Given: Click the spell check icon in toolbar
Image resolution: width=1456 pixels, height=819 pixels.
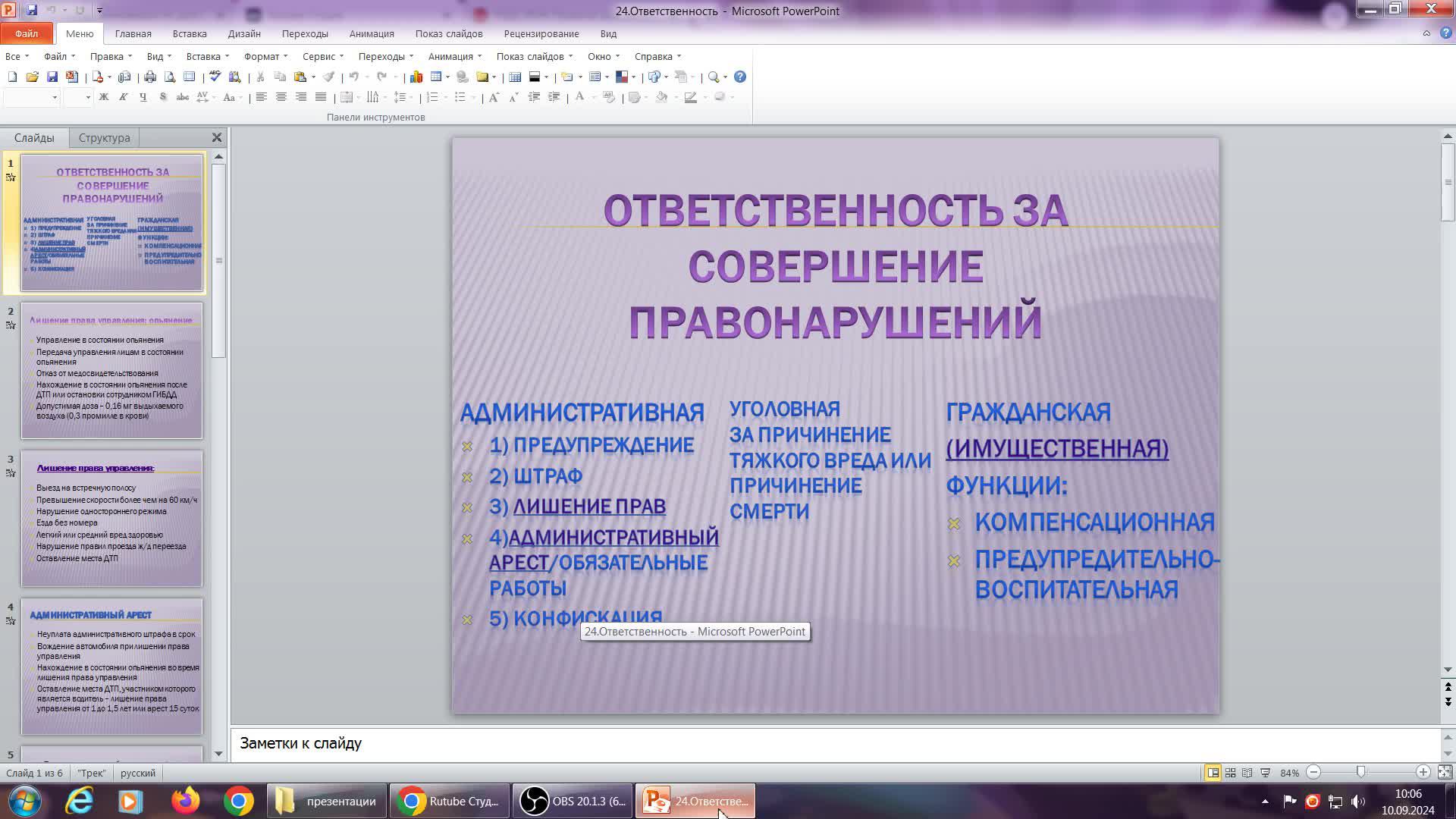Looking at the screenshot, I should [215, 77].
